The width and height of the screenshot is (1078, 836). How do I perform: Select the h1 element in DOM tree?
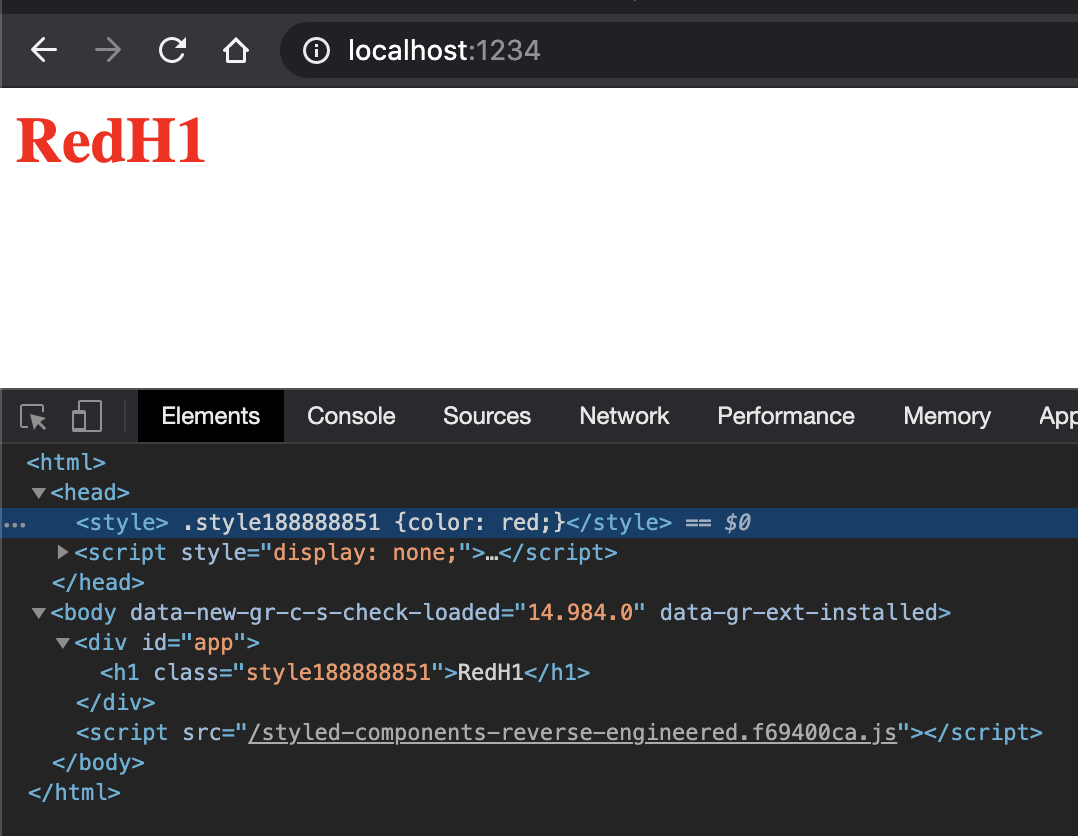[x=344, y=673]
